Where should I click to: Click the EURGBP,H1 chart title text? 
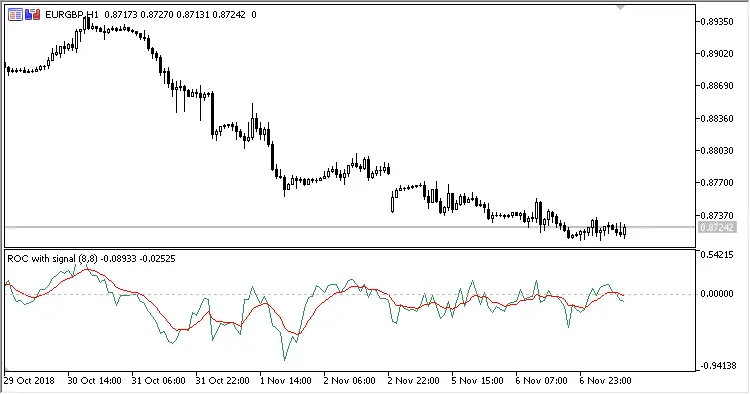[72, 15]
